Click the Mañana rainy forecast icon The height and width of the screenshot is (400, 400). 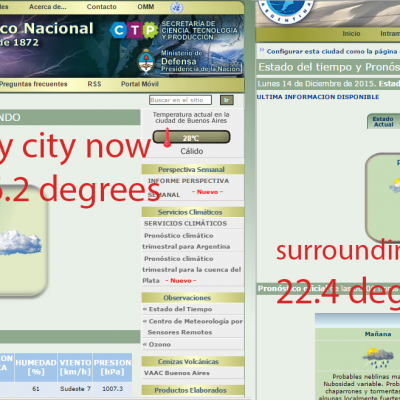click(x=378, y=358)
